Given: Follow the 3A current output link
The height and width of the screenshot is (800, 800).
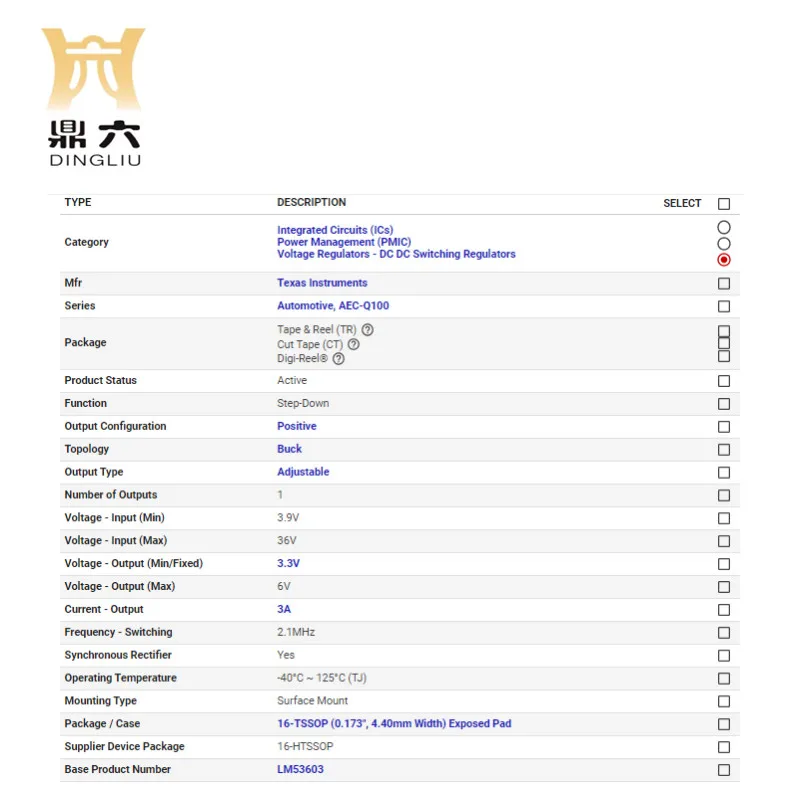Looking at the screenshot, I should pos(284,609).
